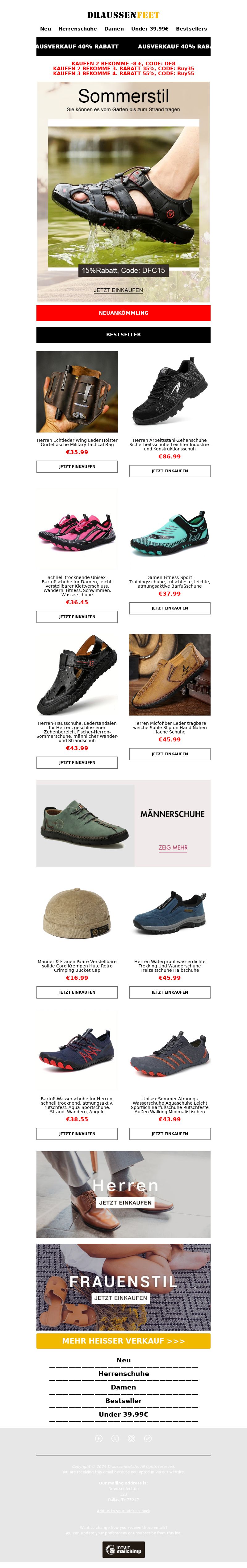Open the Bestsellers top navigation link
This screenshot has height=1568, width=247.
[x=191, y=29]
